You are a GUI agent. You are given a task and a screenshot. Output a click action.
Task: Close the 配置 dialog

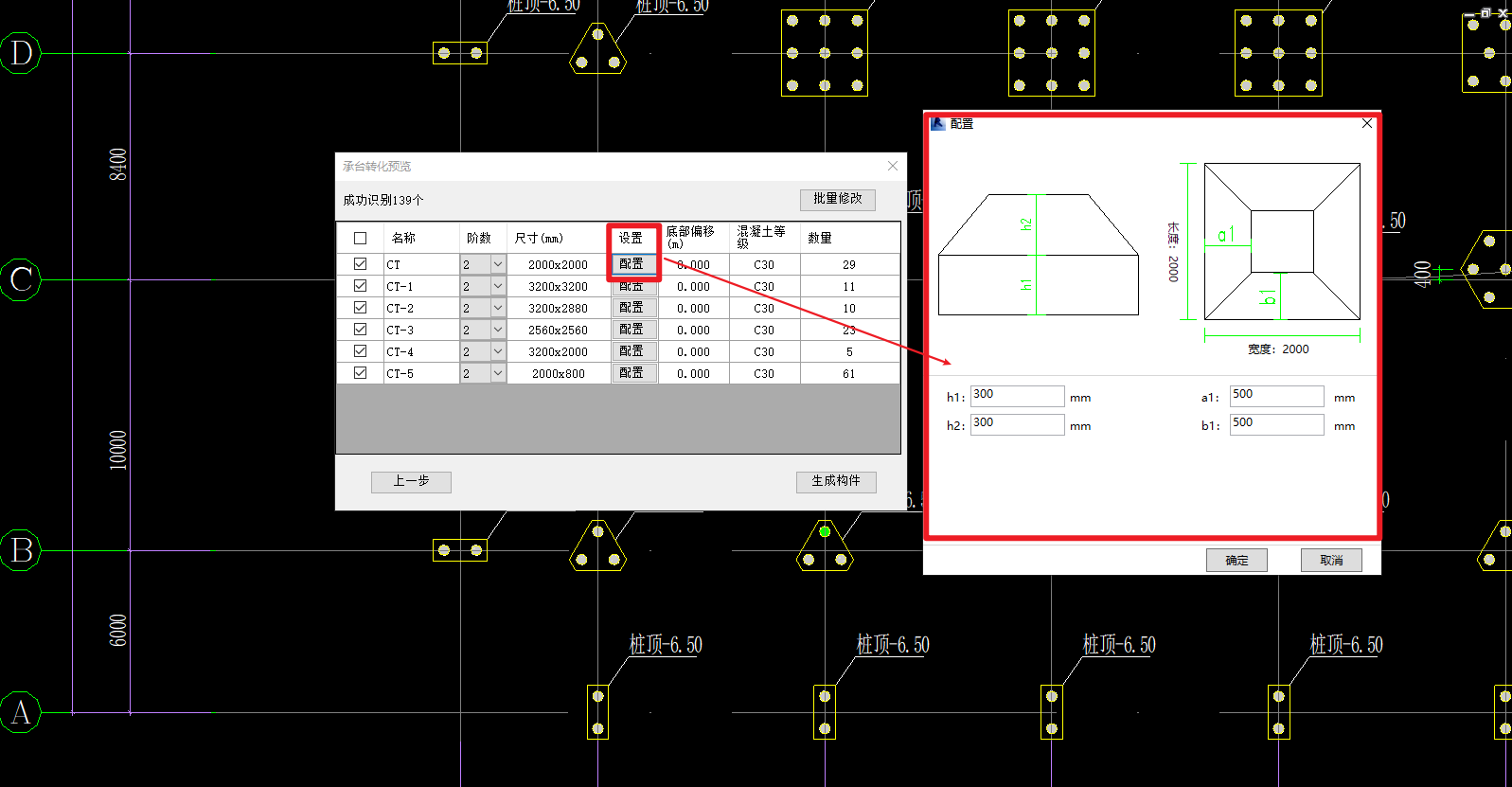tap(1366, 123)
